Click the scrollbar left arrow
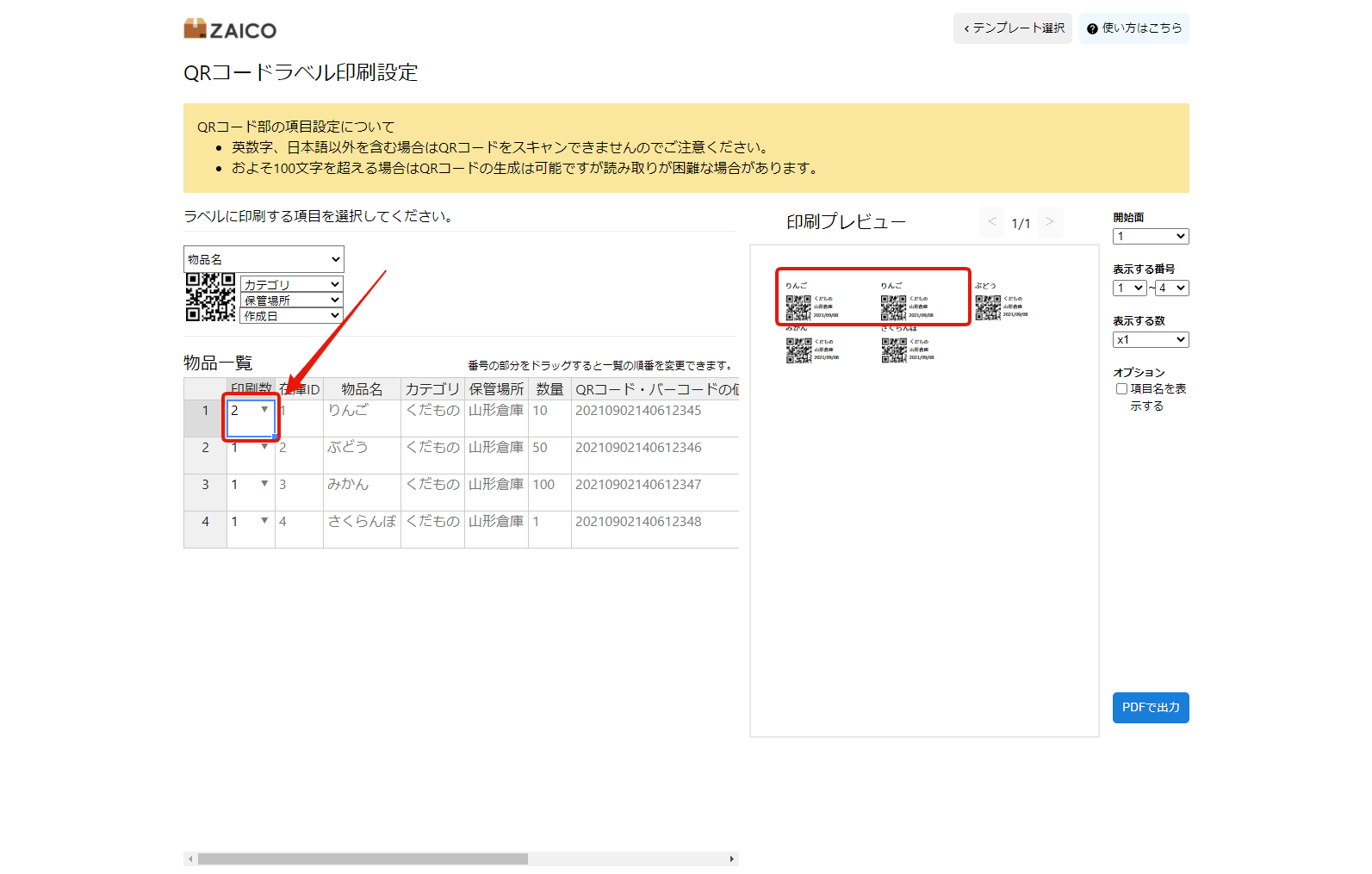Image resolution: width=1372 pixels, height=874 pixels. (x=189, y=859)
